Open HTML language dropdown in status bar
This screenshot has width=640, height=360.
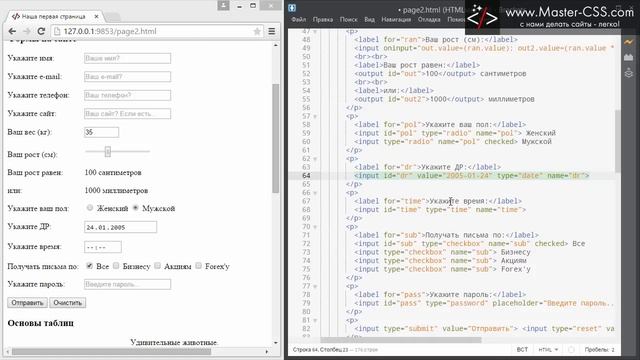point(548,350)
